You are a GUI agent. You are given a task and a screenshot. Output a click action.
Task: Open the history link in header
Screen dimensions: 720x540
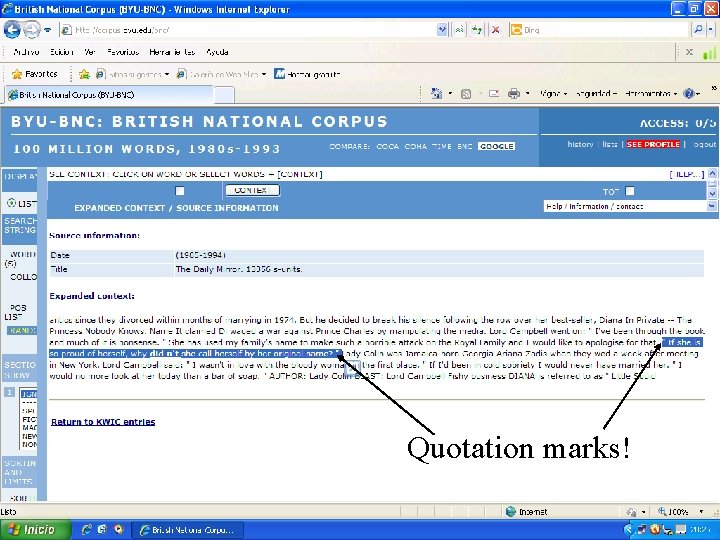pyautogui.click(x=580, y=144)
